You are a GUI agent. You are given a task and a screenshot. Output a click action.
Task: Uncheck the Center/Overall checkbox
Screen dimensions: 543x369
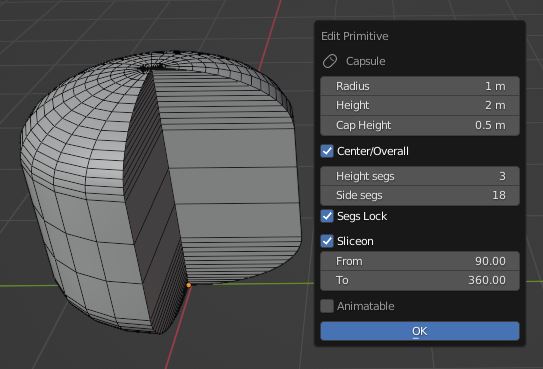pyautogui.click(x=327, y=151)
